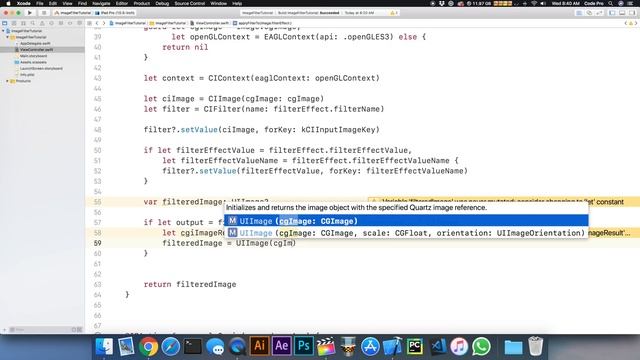Jump to the previous issue arrow
Screen dimensions: 640x360
point(625,23)
